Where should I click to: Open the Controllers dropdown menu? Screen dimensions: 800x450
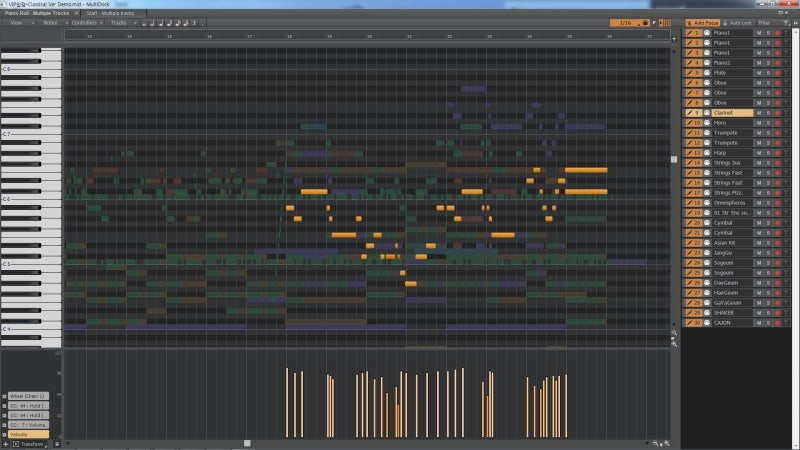87,23
